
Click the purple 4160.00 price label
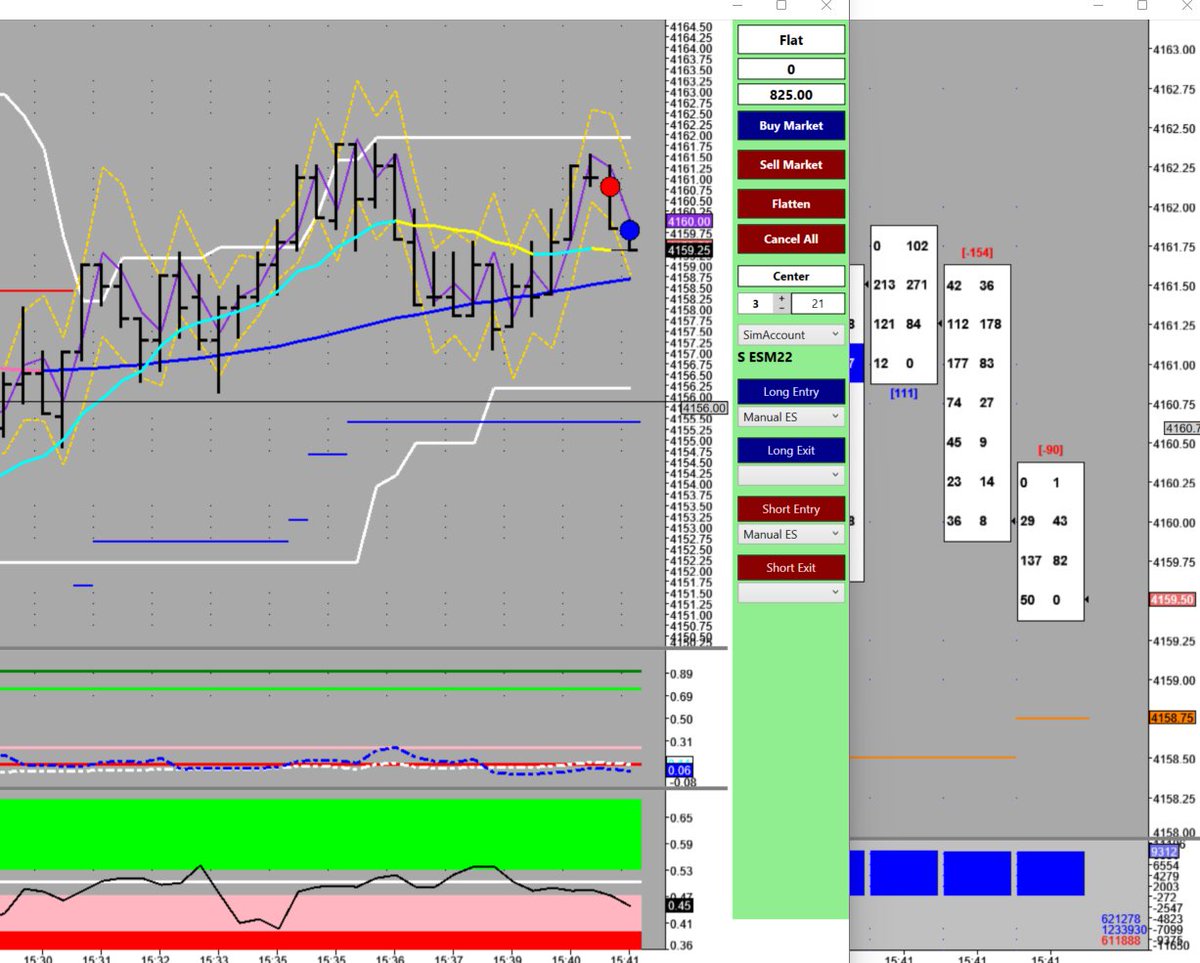pyautogui.click(x=689, y=221)
